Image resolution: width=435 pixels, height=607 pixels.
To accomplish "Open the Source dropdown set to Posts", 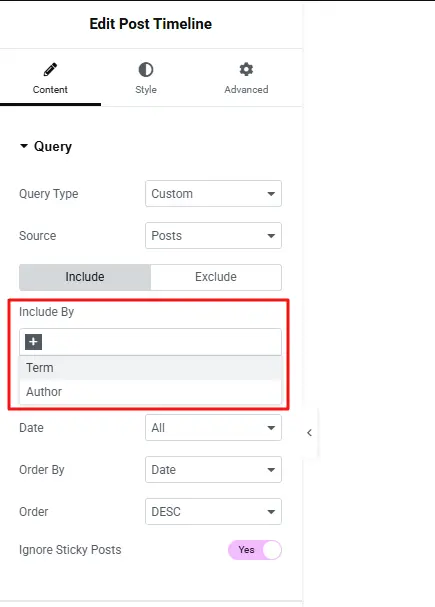I will point(213,235).
